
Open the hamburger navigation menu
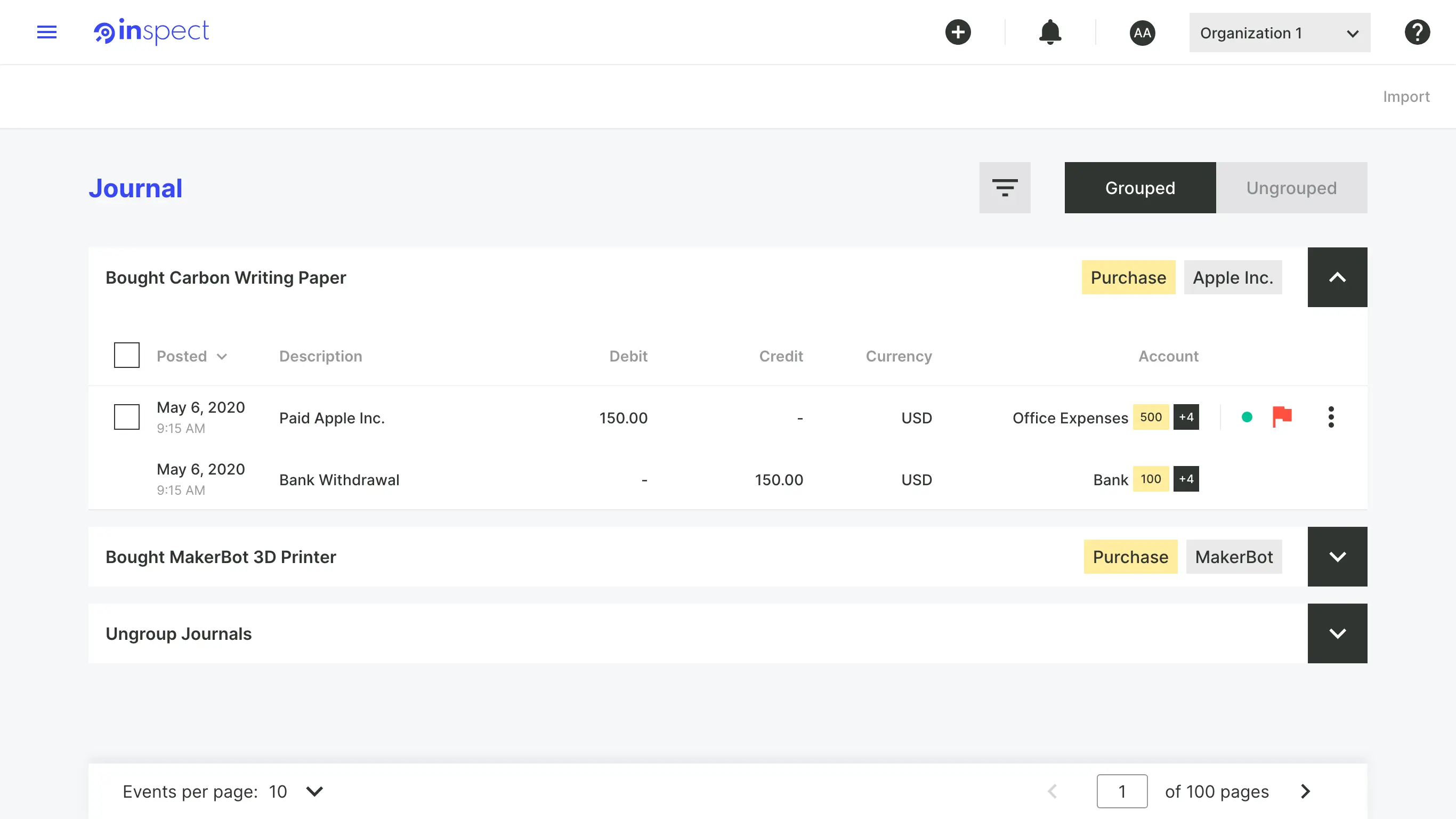(46, 32)
